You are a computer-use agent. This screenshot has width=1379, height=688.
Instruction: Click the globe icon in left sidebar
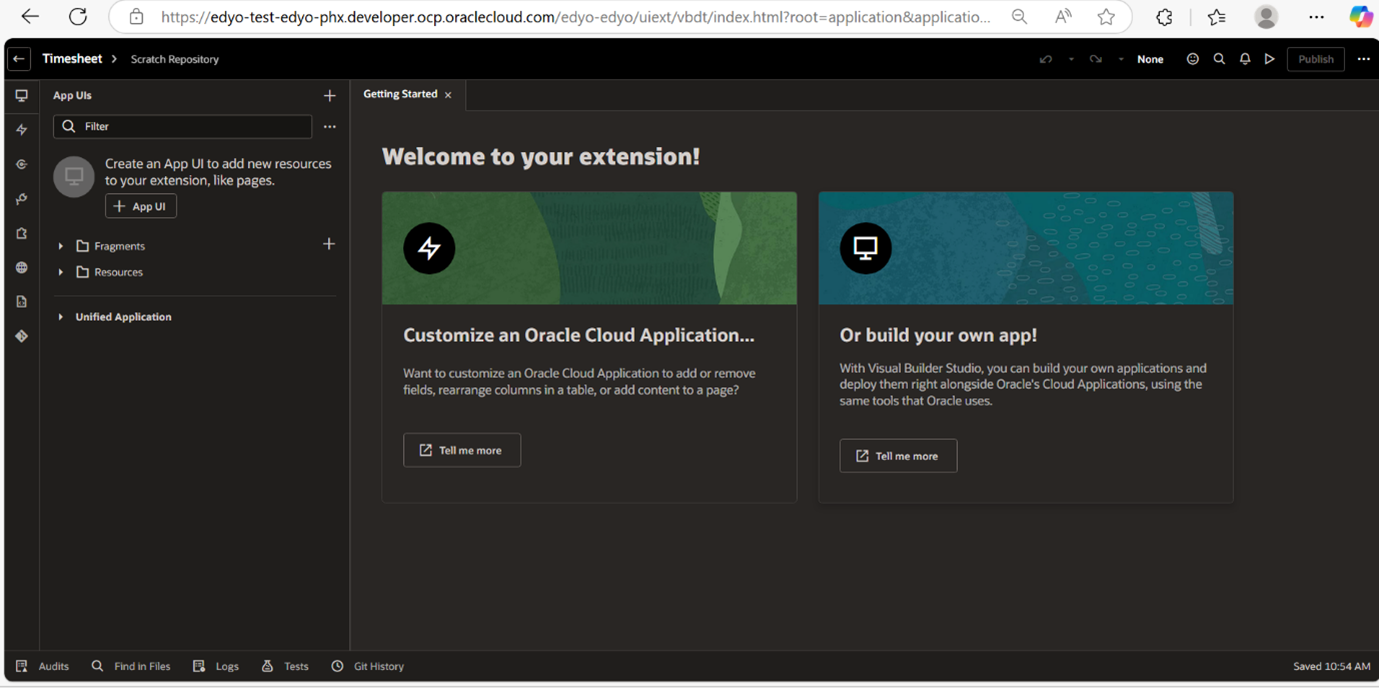21,268
